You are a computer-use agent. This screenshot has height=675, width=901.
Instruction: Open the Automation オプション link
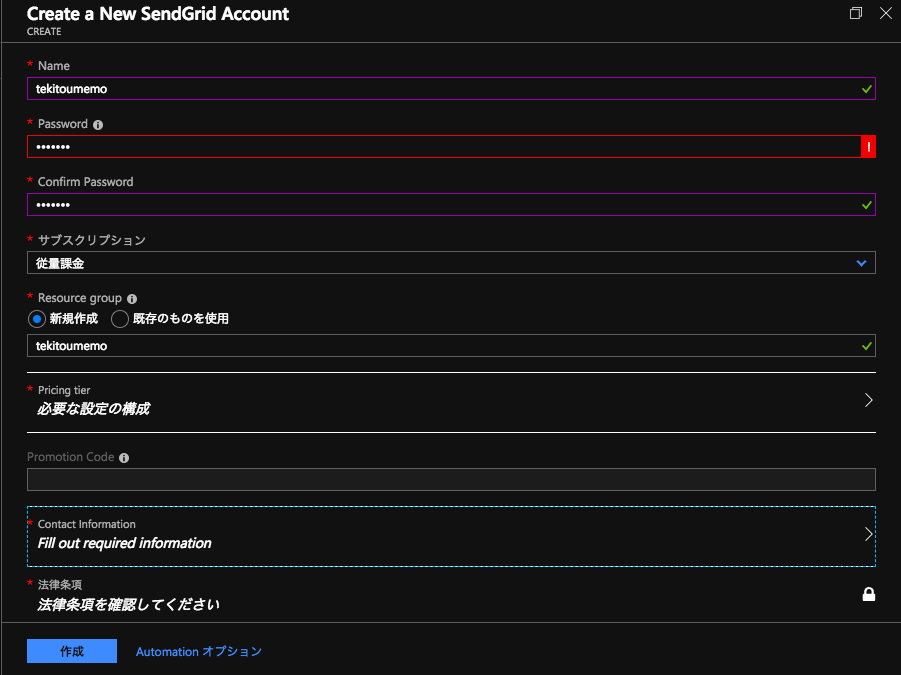click(199, 651)
